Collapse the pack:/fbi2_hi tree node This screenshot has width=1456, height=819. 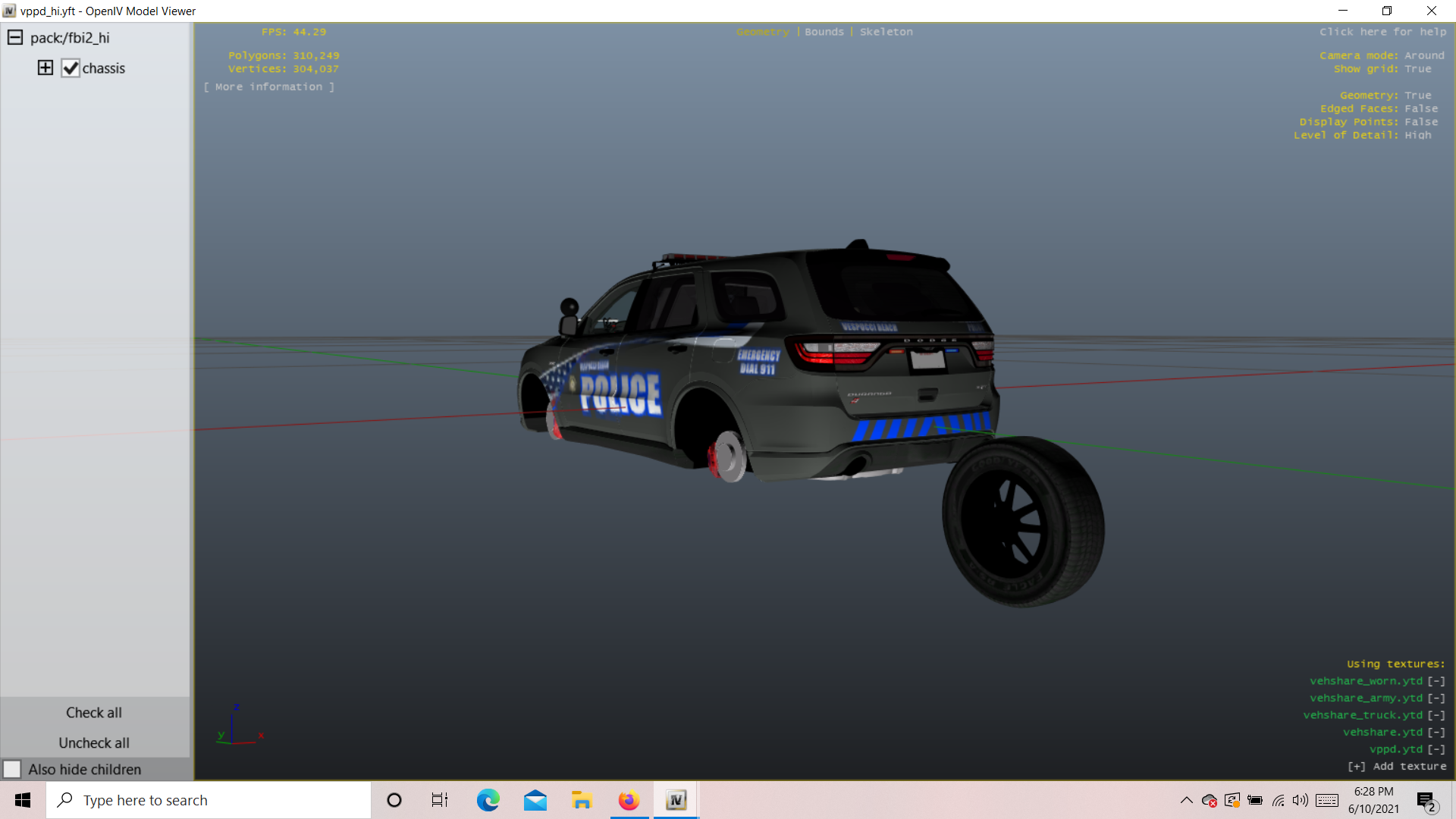point(14,37)
